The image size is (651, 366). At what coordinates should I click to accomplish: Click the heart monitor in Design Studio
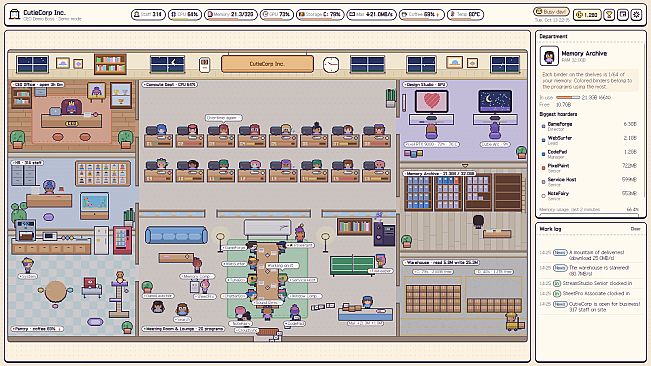pos(431,102)
